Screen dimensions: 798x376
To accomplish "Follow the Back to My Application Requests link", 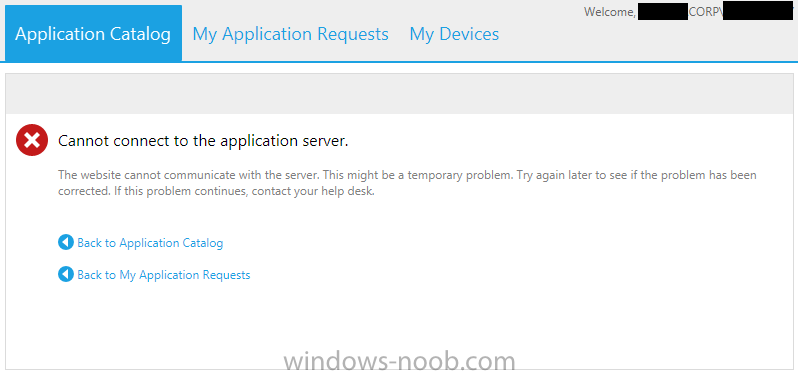I will (x=164, y=275).
